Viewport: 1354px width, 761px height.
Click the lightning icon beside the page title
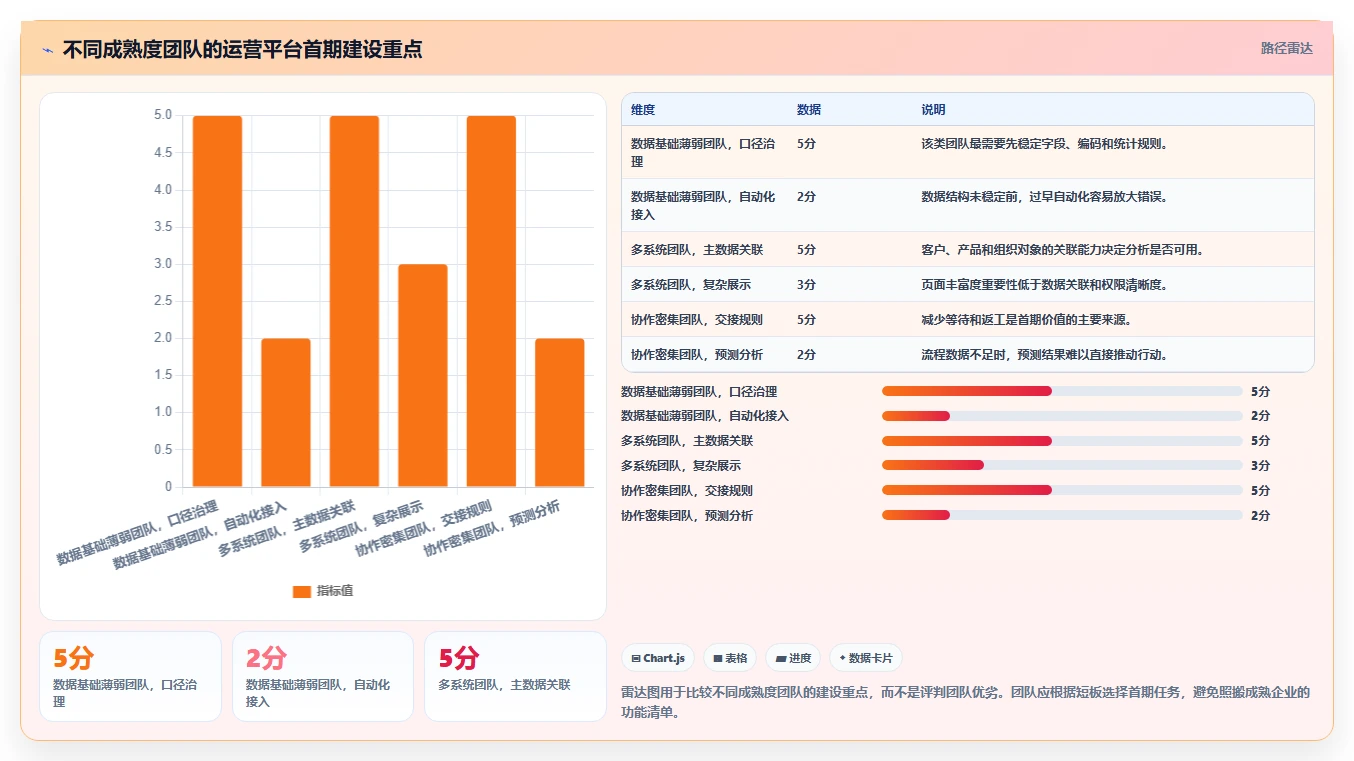tap(47, 50)
